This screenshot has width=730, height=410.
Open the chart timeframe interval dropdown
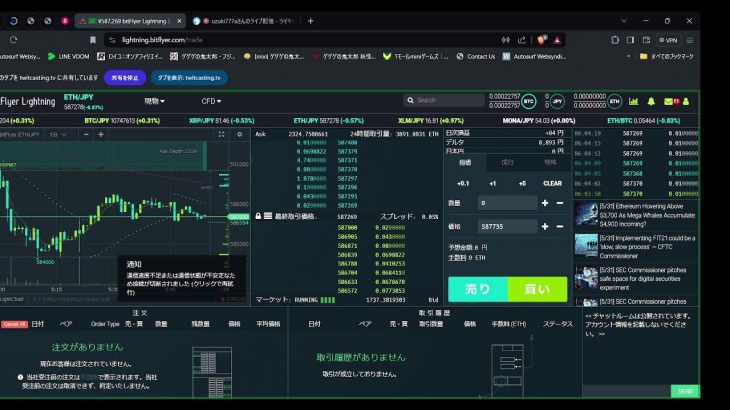pyautogui.click(x=54, y=134)
